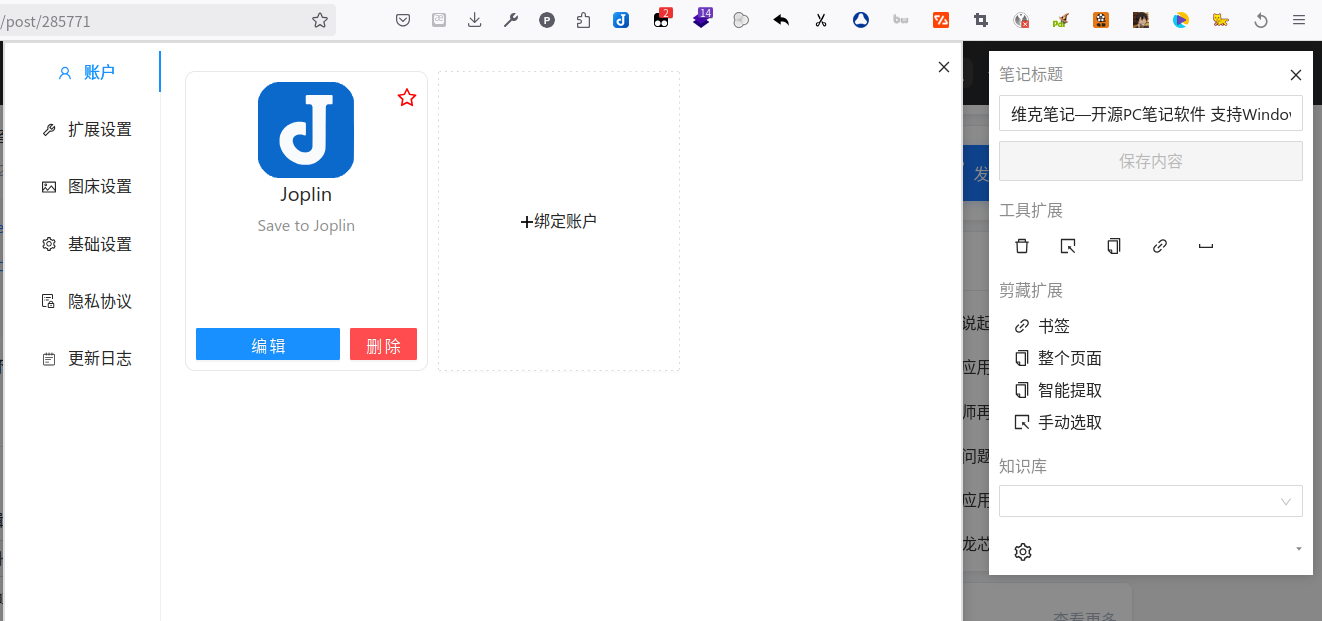
Task: Click the copy-page icon under 工具扩展
Action: tap(1114, 246)
